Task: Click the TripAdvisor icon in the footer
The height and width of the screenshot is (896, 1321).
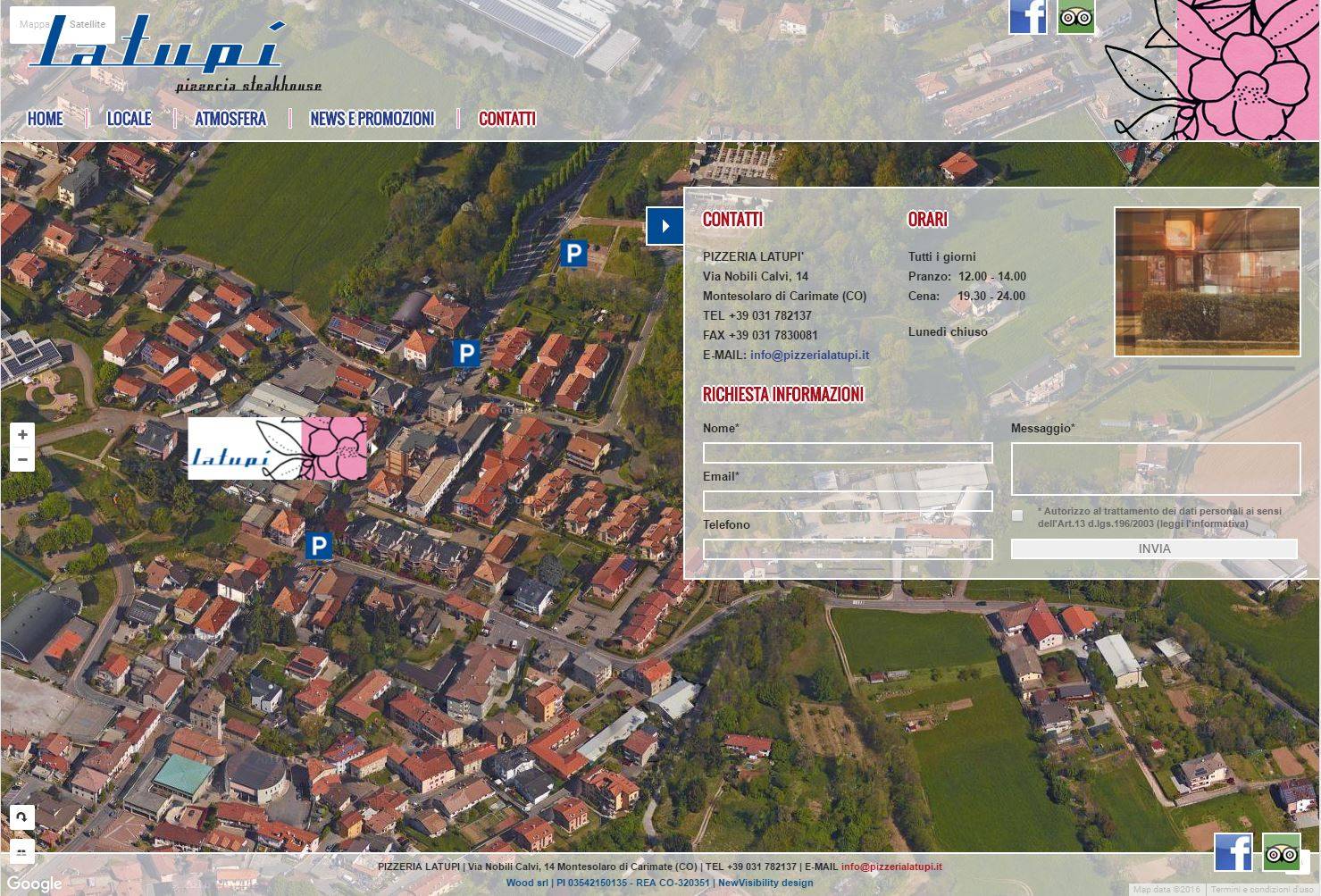Action: click(x=1282, y=852)
